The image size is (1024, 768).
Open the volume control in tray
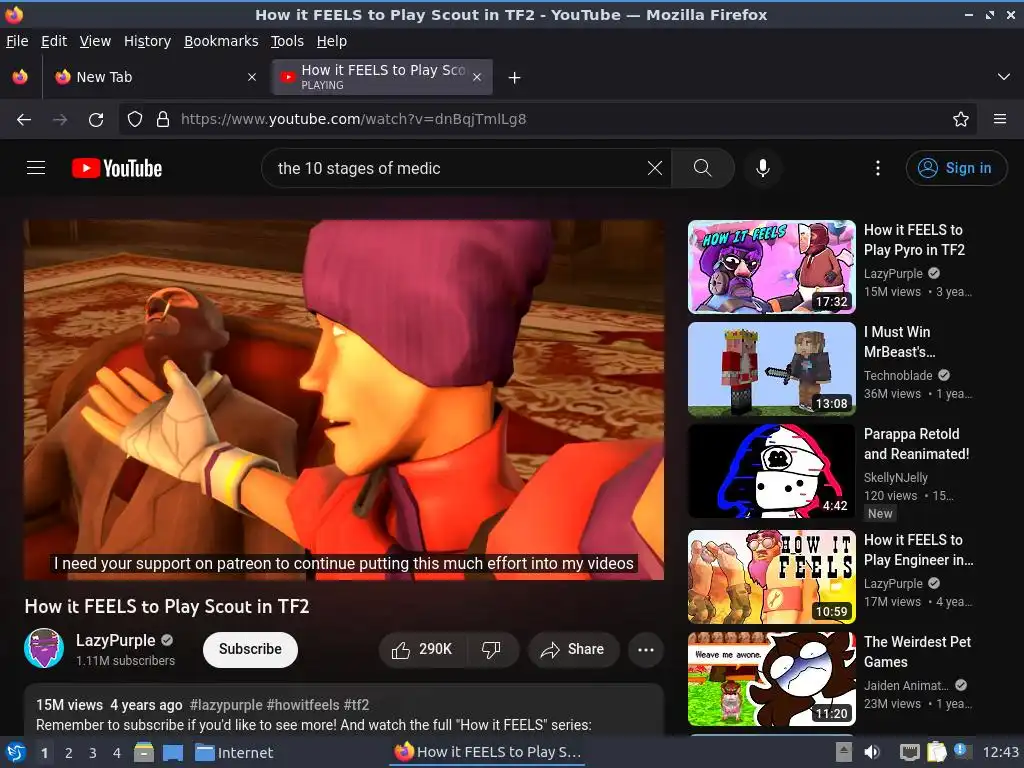pyautogui.click(x=872, y=752)
